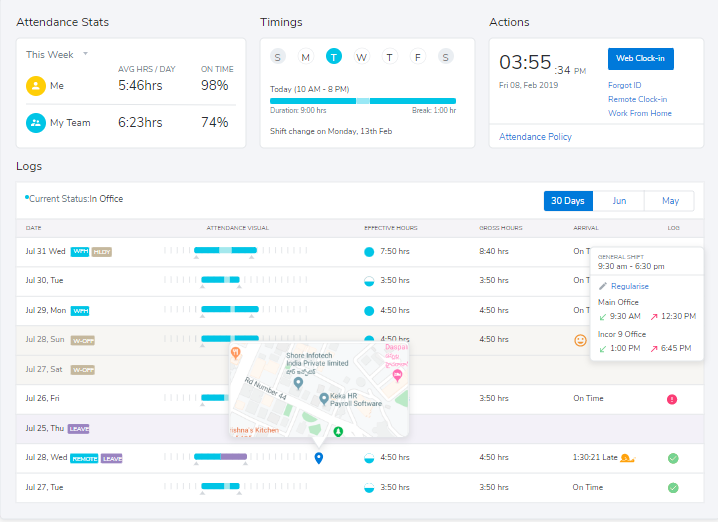The height and width of the screenshot is (522, 718).
Task: Click the HLDY tag on Jul 31 Wed
Action: [102, 252]
